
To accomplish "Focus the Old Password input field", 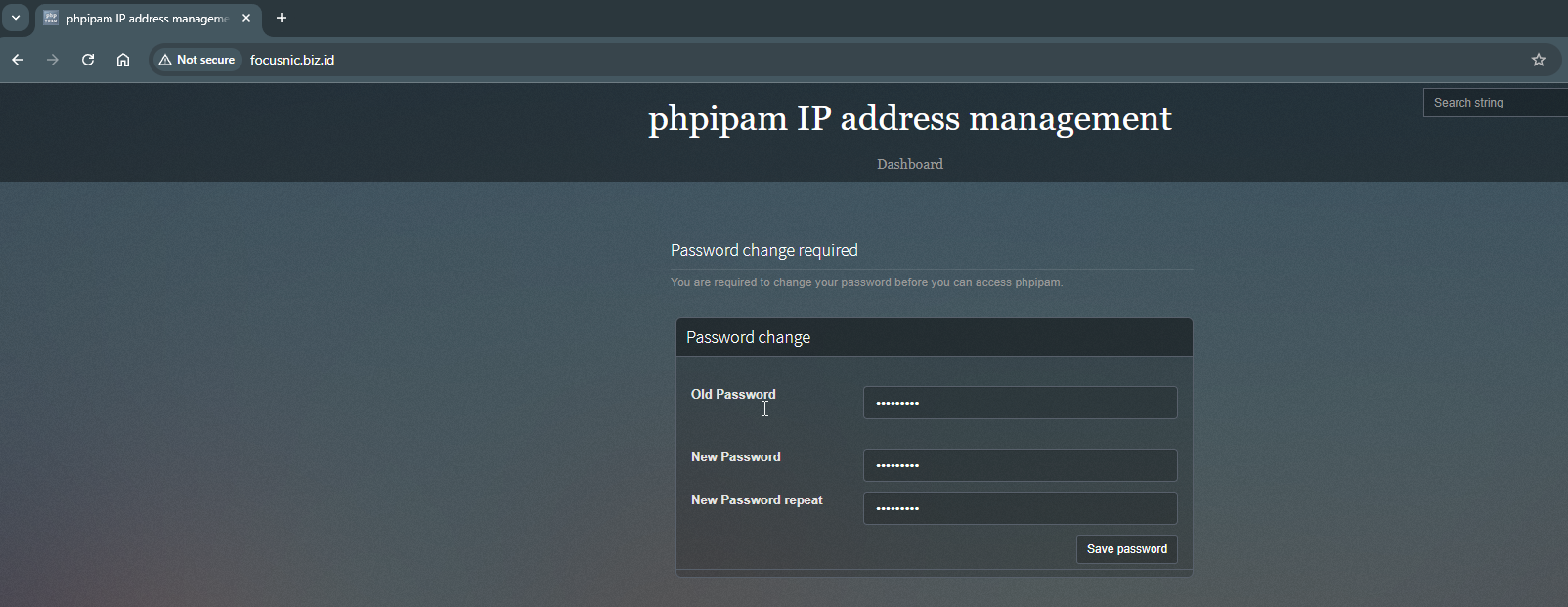I will click(1020, 403).
